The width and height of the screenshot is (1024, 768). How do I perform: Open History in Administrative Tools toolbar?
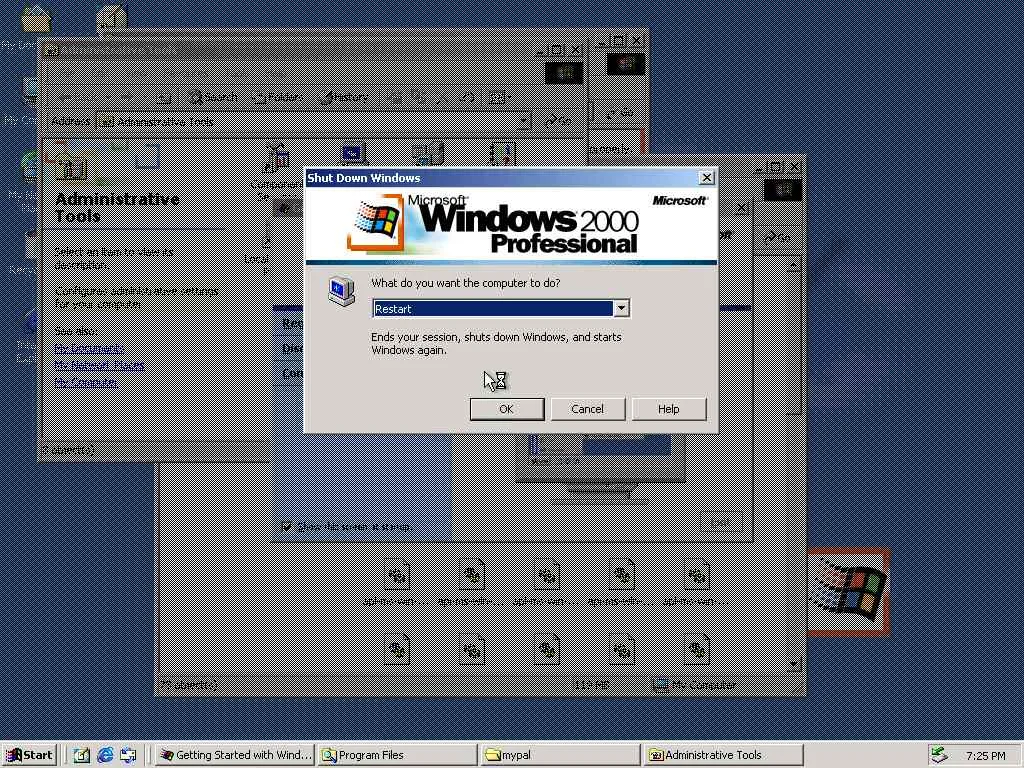click(344, 97)
